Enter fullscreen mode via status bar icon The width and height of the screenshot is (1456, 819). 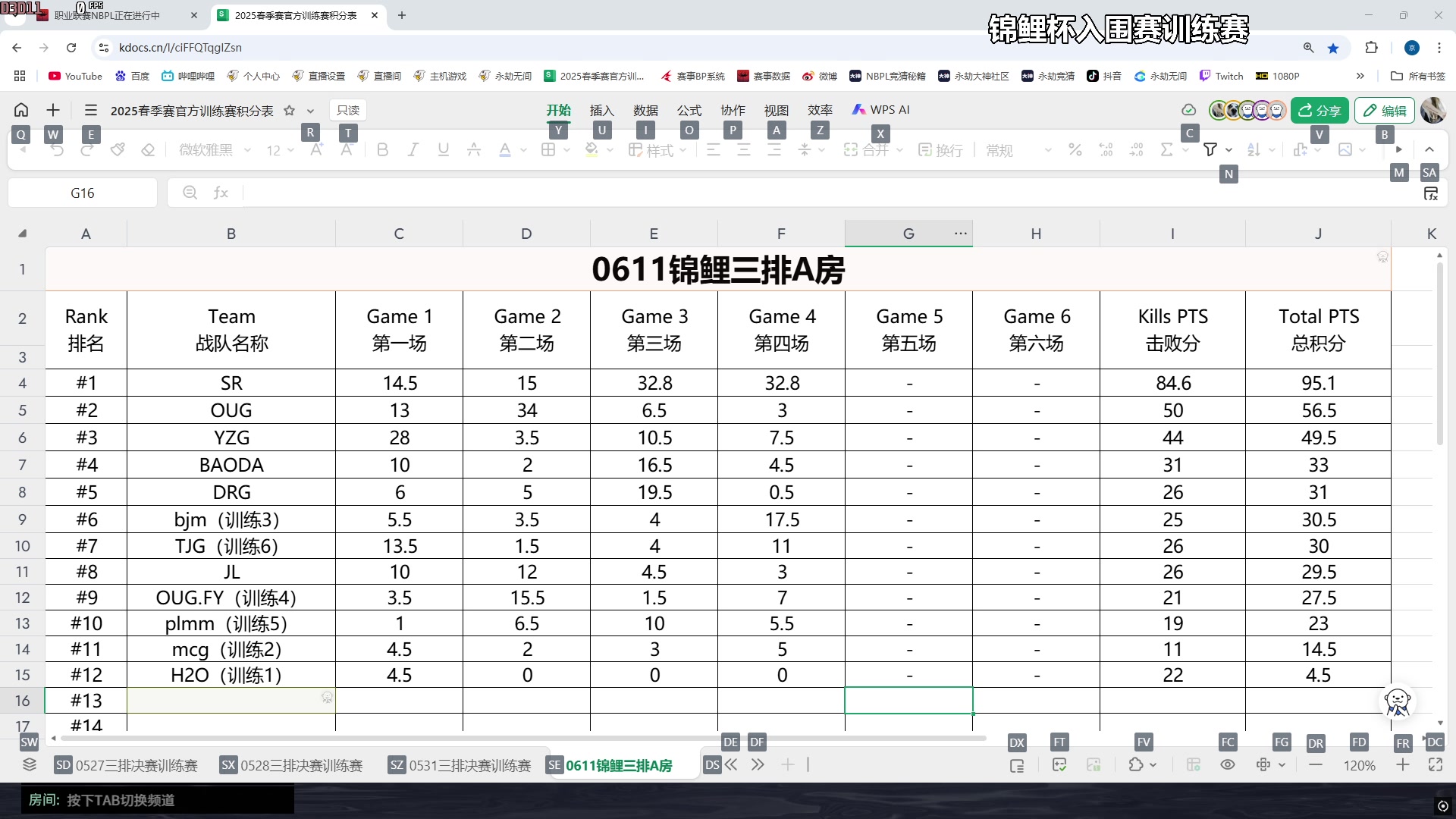[1435, 764]
